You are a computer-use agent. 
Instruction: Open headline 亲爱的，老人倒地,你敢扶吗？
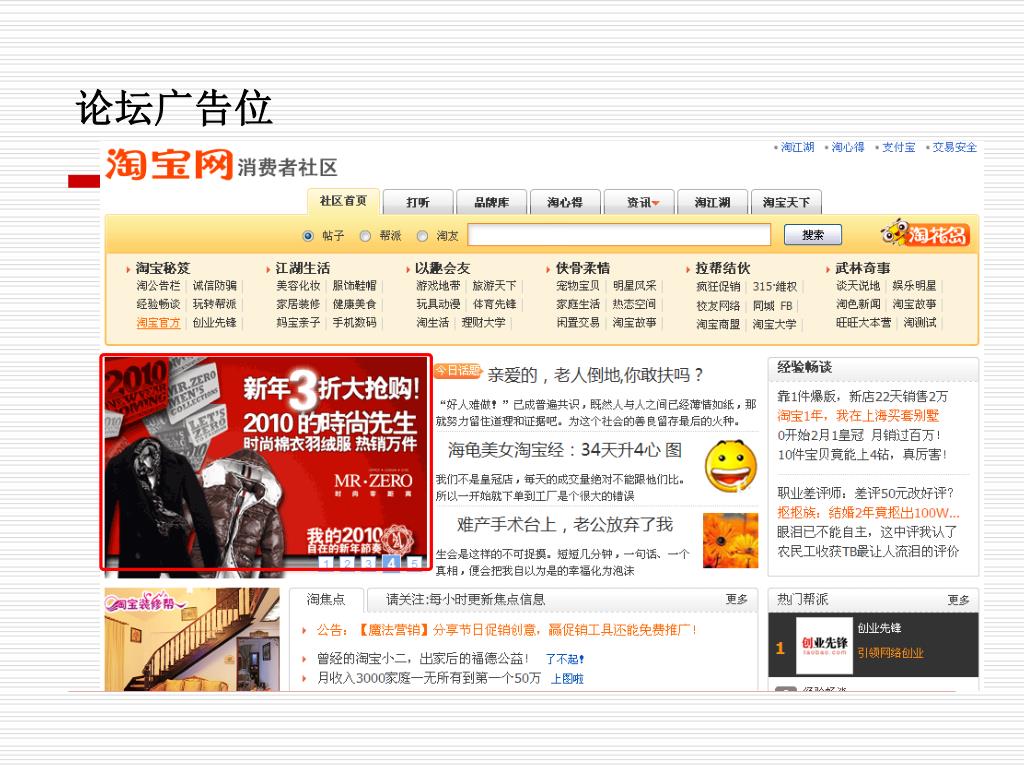pos(596,375)
